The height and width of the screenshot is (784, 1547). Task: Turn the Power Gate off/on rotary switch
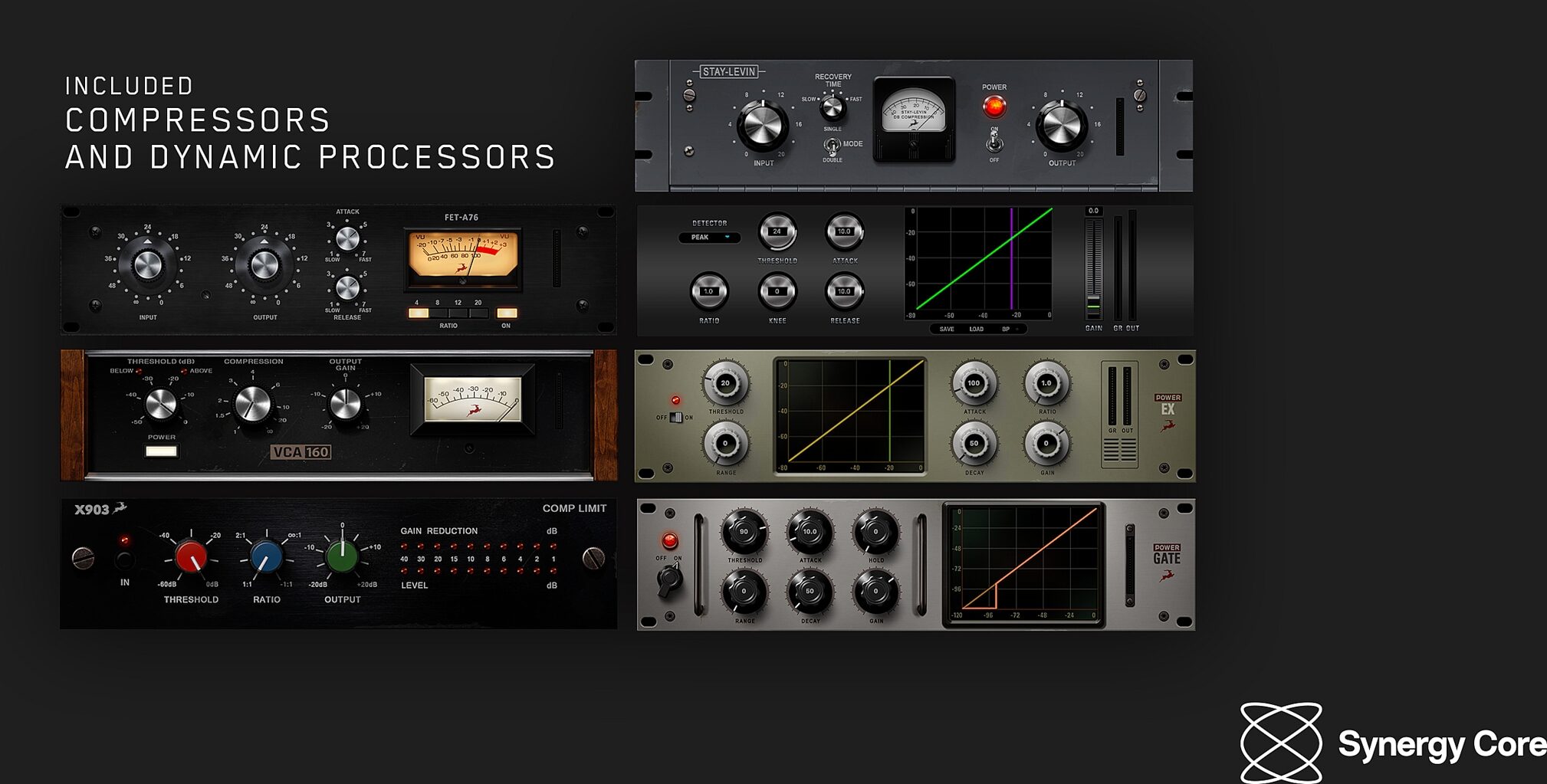pyautogui.click(x=670, y=580)
